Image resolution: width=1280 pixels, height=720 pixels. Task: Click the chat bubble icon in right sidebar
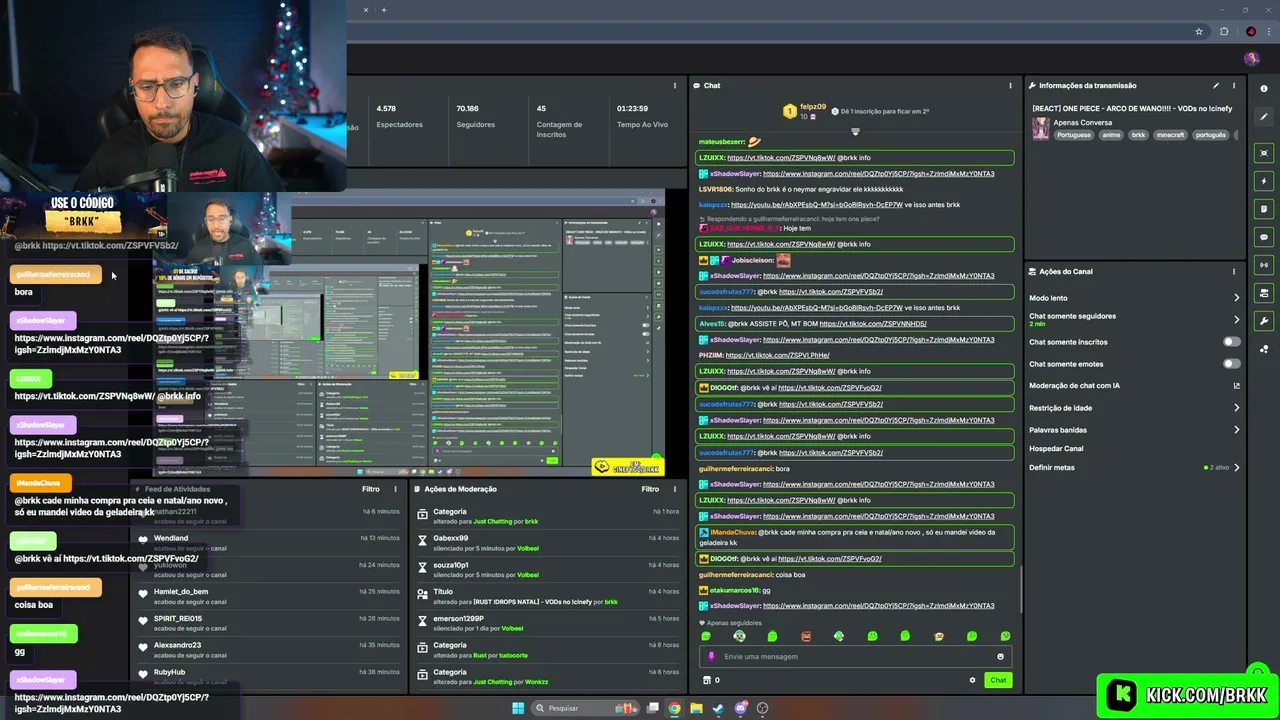[1264, 237]
